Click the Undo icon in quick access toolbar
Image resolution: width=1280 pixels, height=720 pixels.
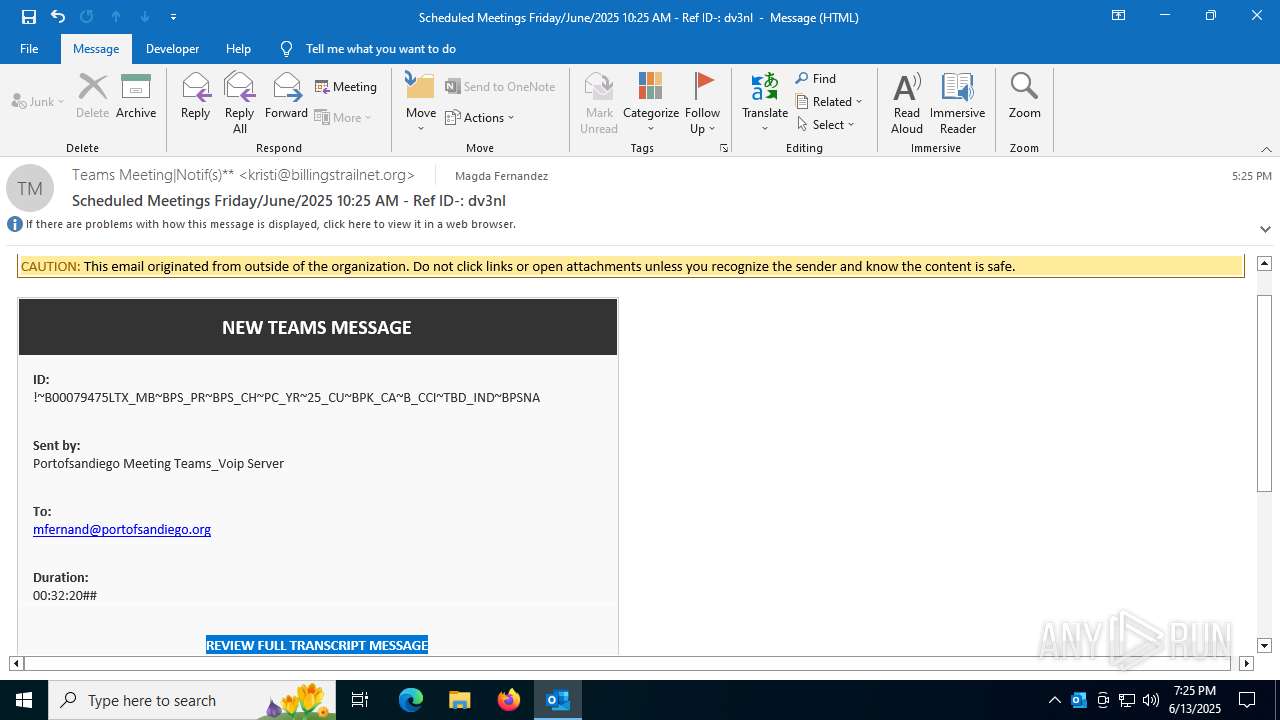(x=58, y=17)
